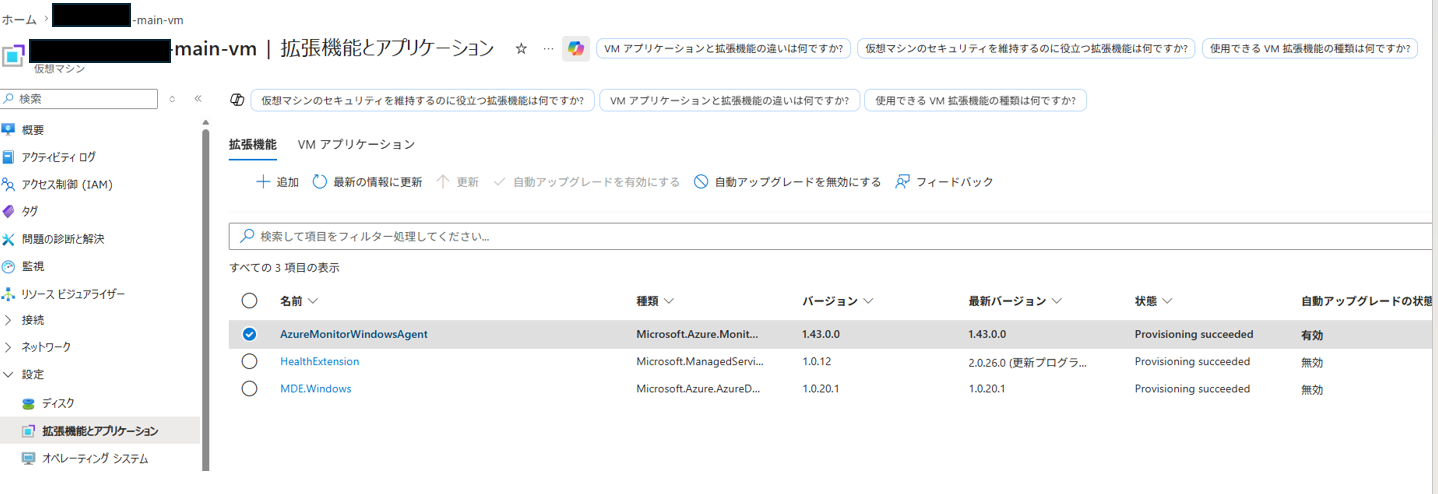Open the more options ellipsis by the title

548,48
